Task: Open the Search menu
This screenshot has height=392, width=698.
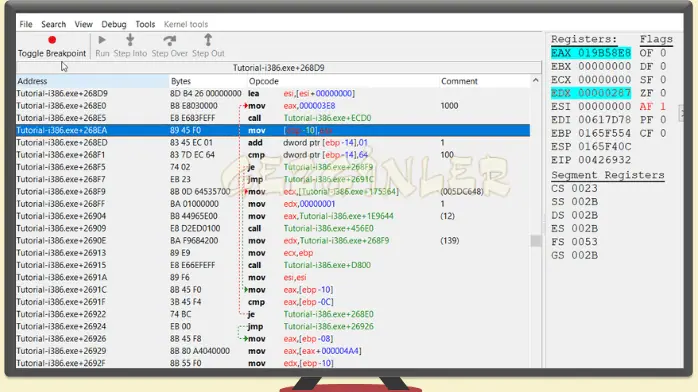Action: click(x=53, y=24)
